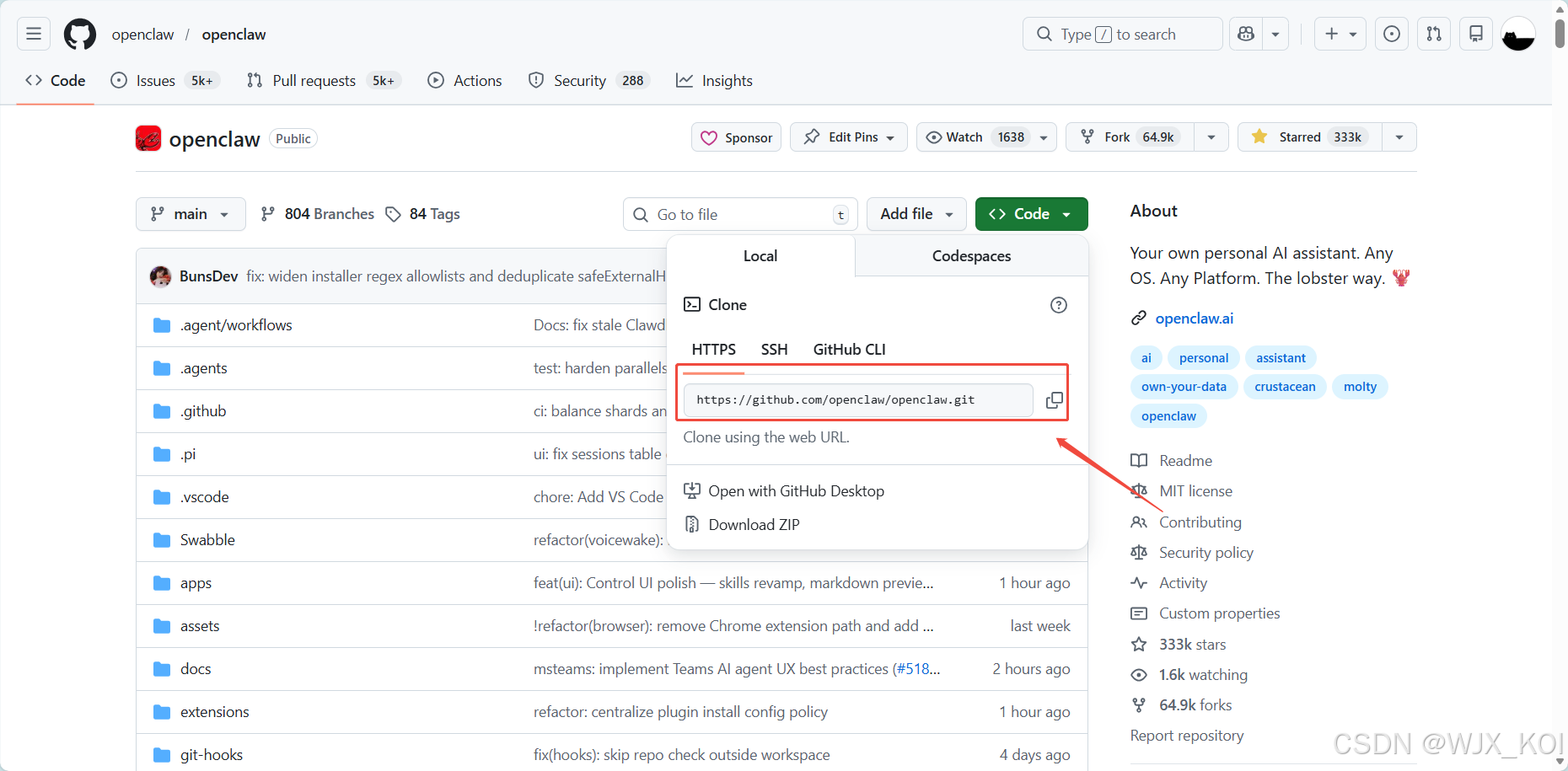Expand the star lists dropdown arrow
This screenshot has height=771, width=1568.
click(1399, 137)
